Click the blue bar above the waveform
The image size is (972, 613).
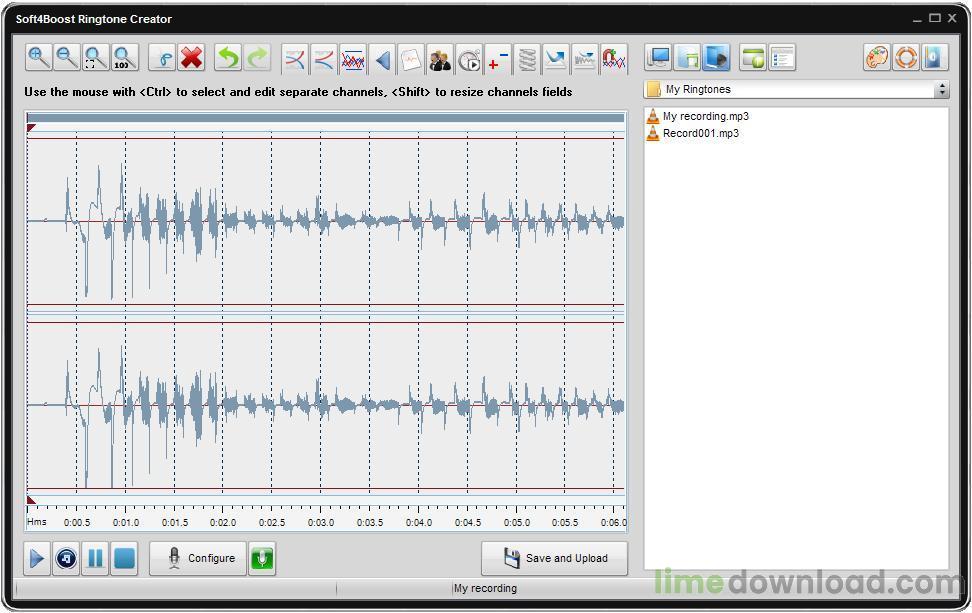point(325,118)
